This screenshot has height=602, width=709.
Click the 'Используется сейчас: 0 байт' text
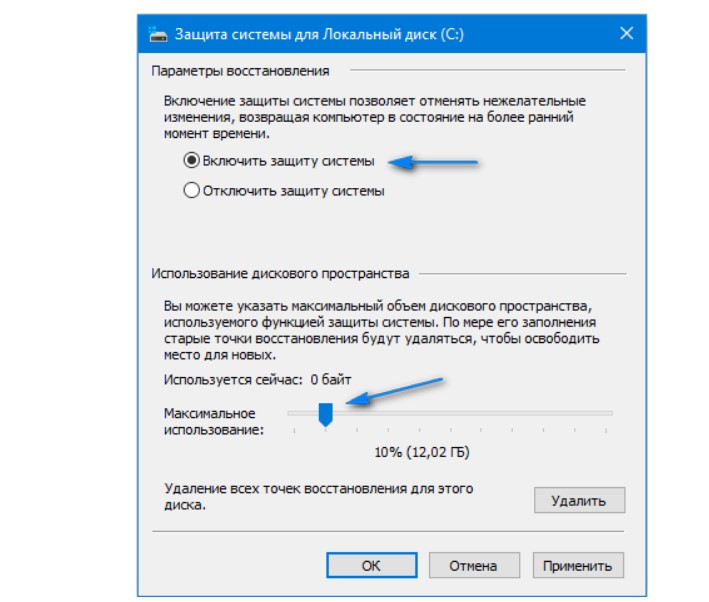tap(257, 379)
